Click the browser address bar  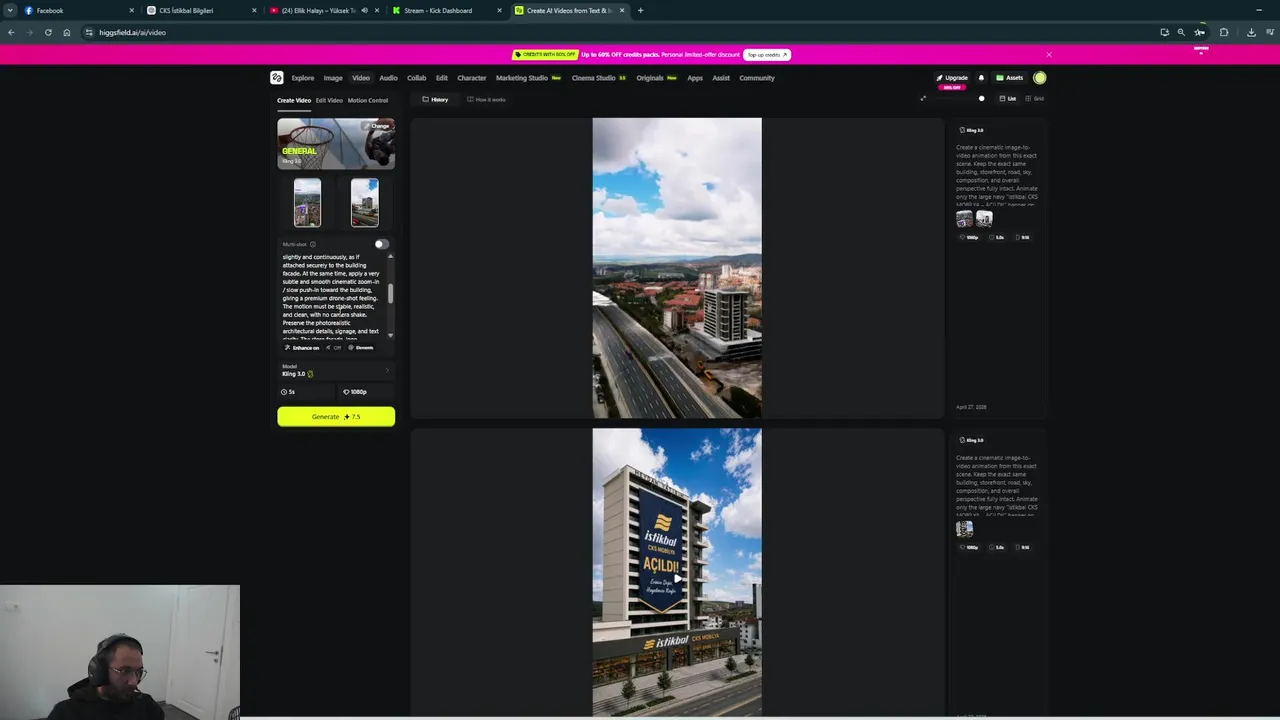[x=620, y=33]
